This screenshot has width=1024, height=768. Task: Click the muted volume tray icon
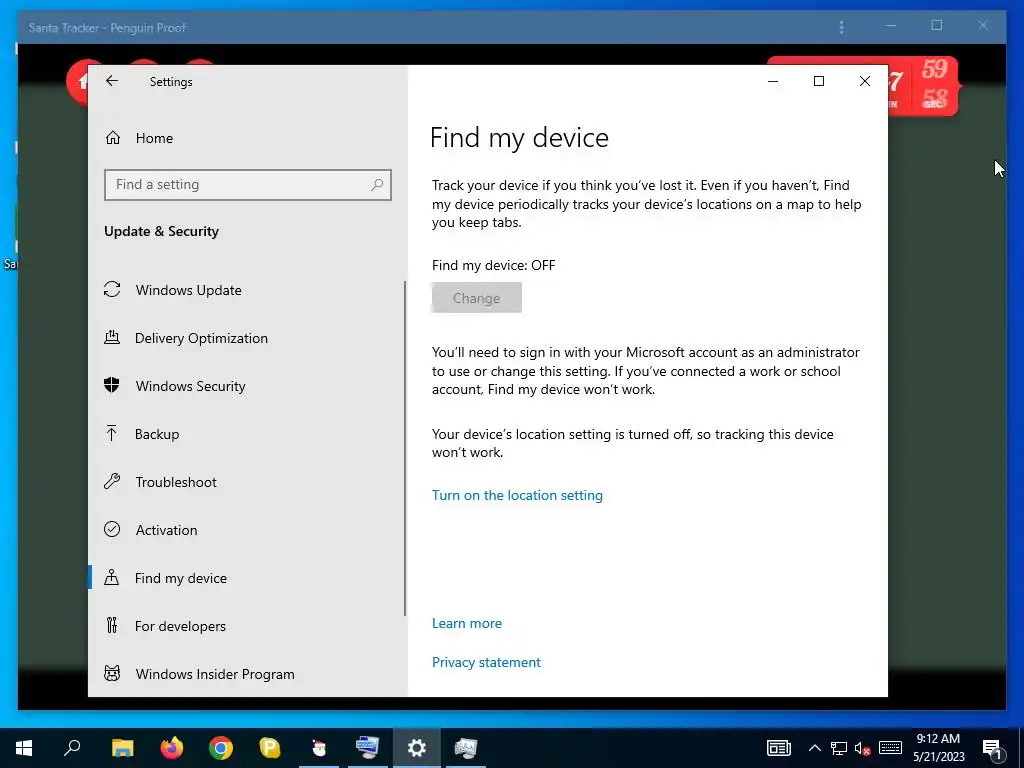click(863, 748)
